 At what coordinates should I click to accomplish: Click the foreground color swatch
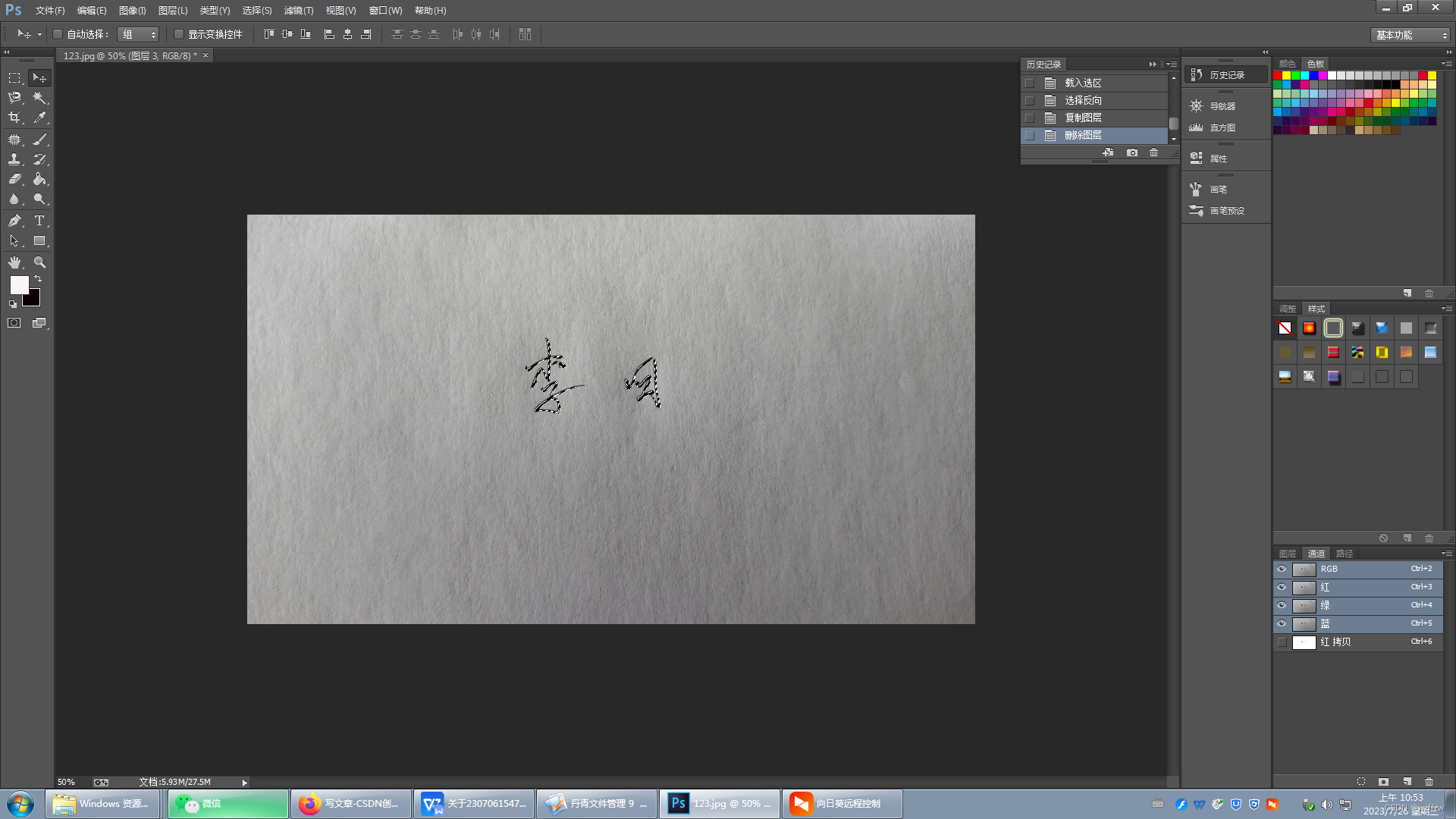19,285
